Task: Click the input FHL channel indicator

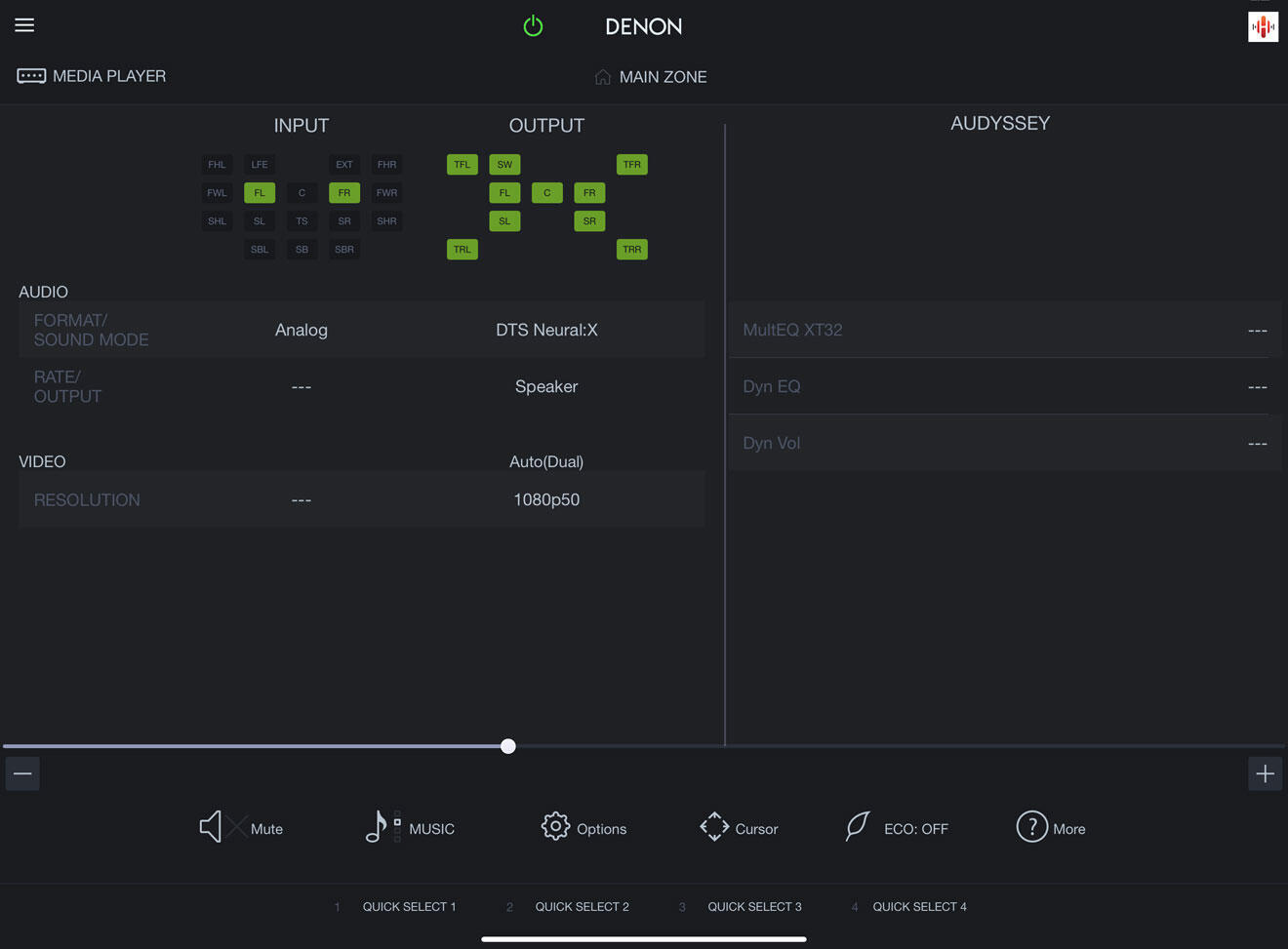Action: point(217,165)
